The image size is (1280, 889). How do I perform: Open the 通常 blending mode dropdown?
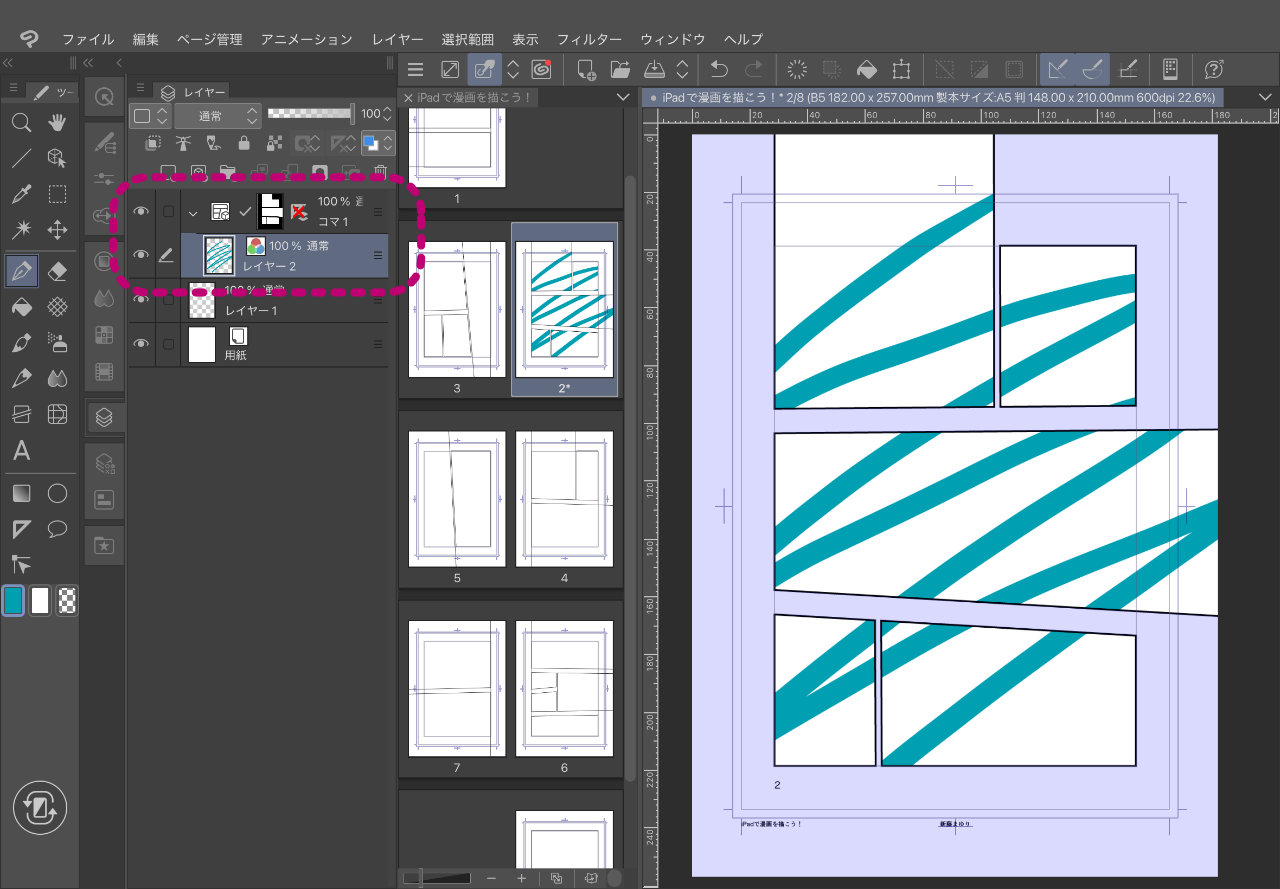(210, 115)
